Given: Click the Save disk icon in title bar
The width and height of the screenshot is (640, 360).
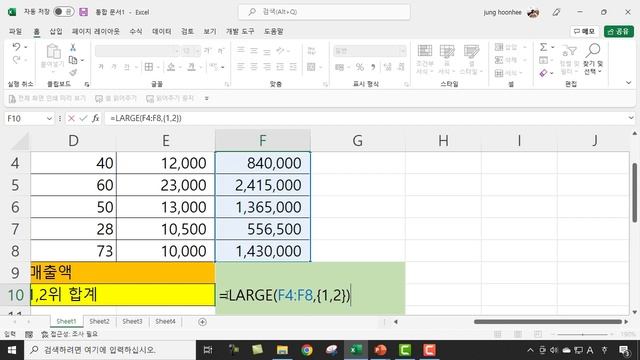Looking at the screenshot, I should point(84,12).
